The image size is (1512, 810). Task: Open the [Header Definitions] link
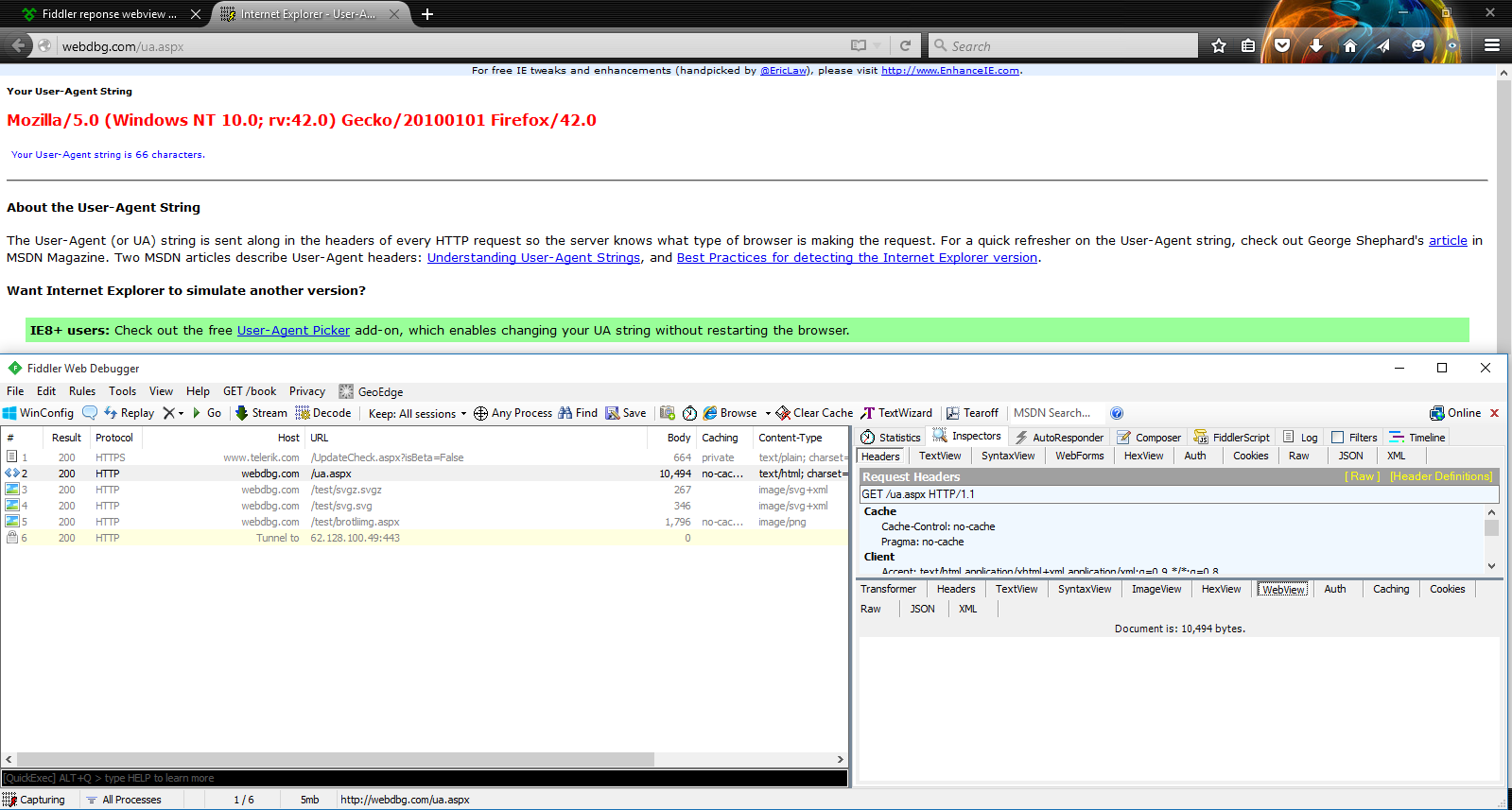(1441, 476)
